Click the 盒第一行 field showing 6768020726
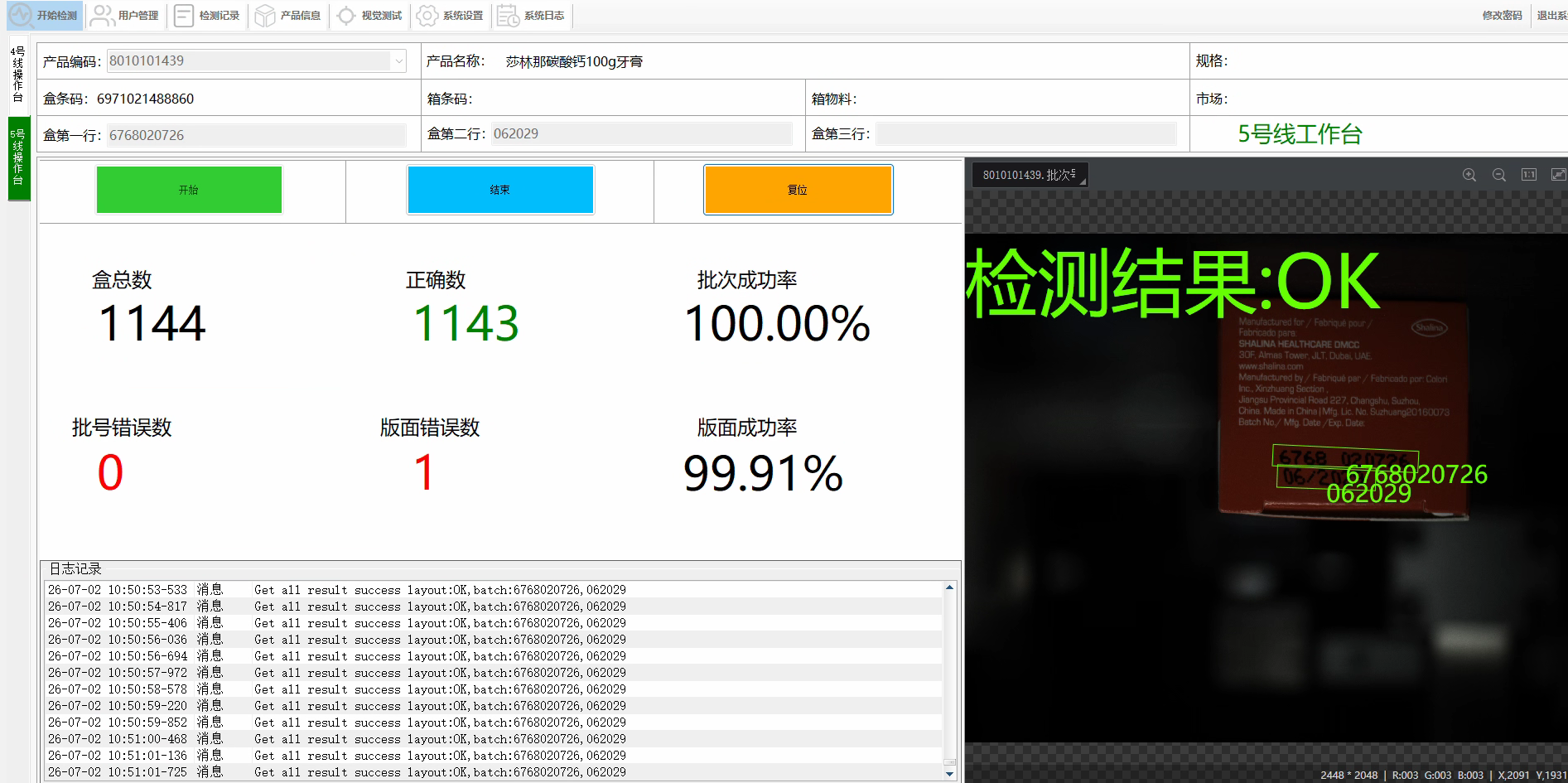The height and width of the screenshot is (783, 1568). (256, 135)
